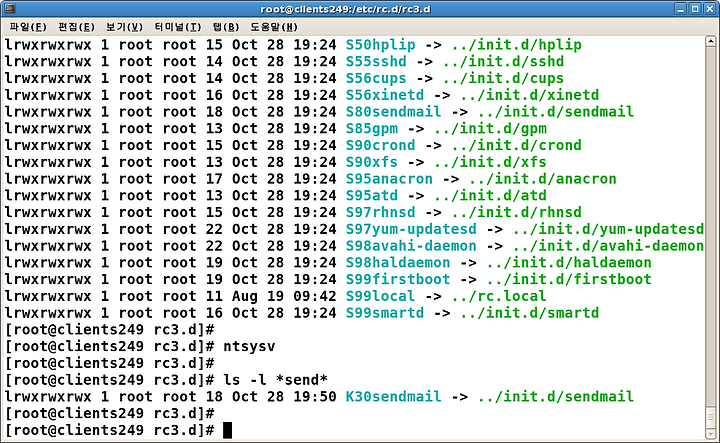Click the ../init.d/cups target path
The height and width of the screenshot is (443, 720).
503,79
